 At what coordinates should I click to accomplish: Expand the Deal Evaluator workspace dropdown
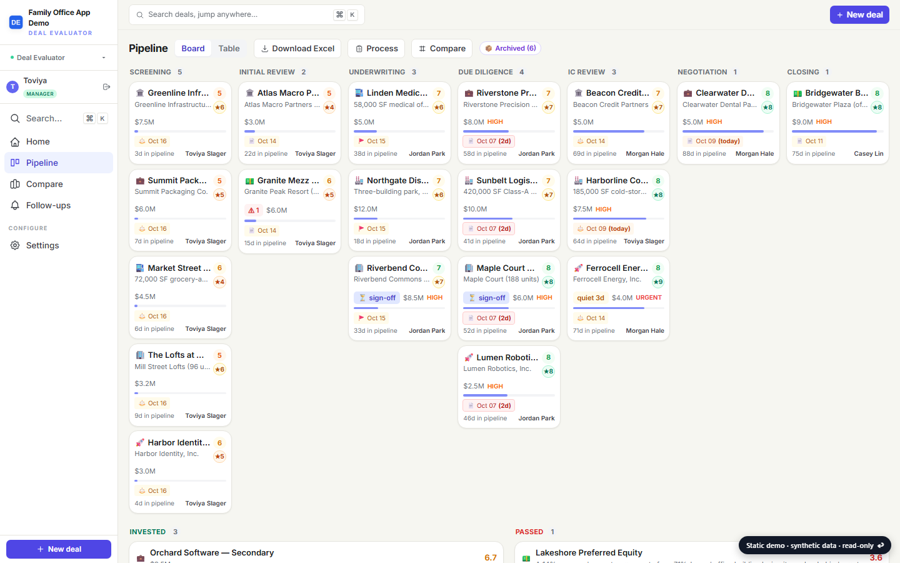tap(59, 58)
